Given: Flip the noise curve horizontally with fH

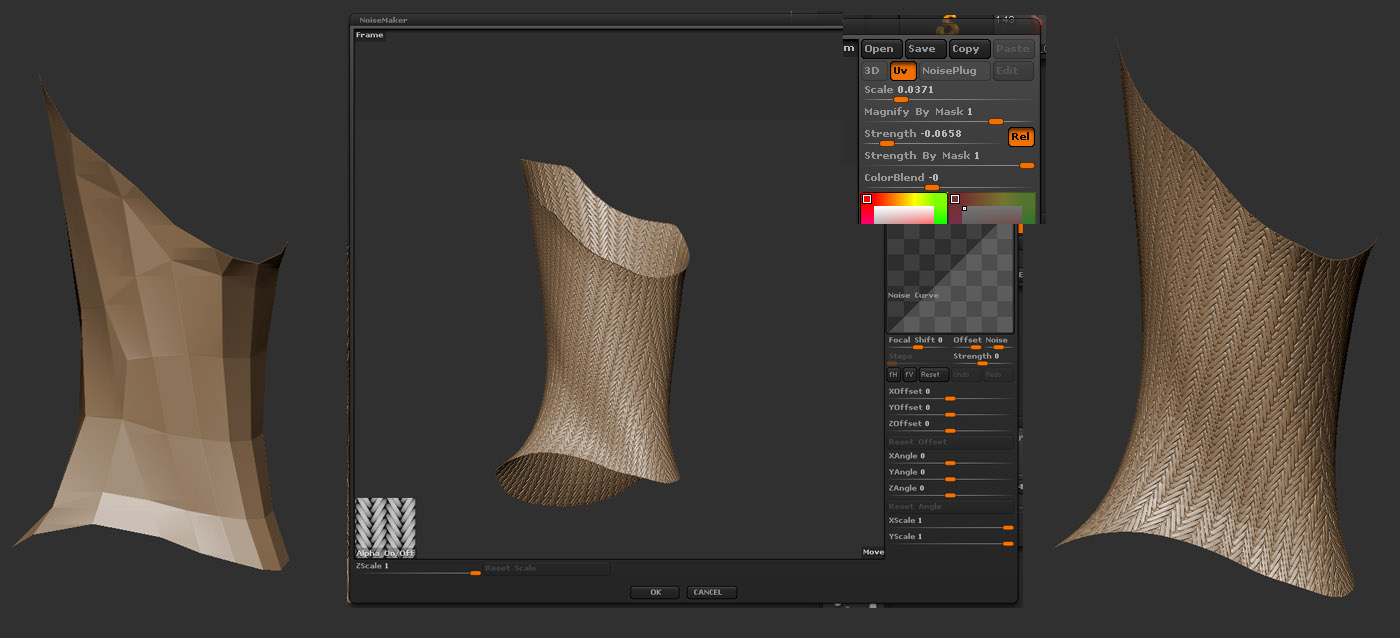Looking at the screenshot, I should click(894, 374).
